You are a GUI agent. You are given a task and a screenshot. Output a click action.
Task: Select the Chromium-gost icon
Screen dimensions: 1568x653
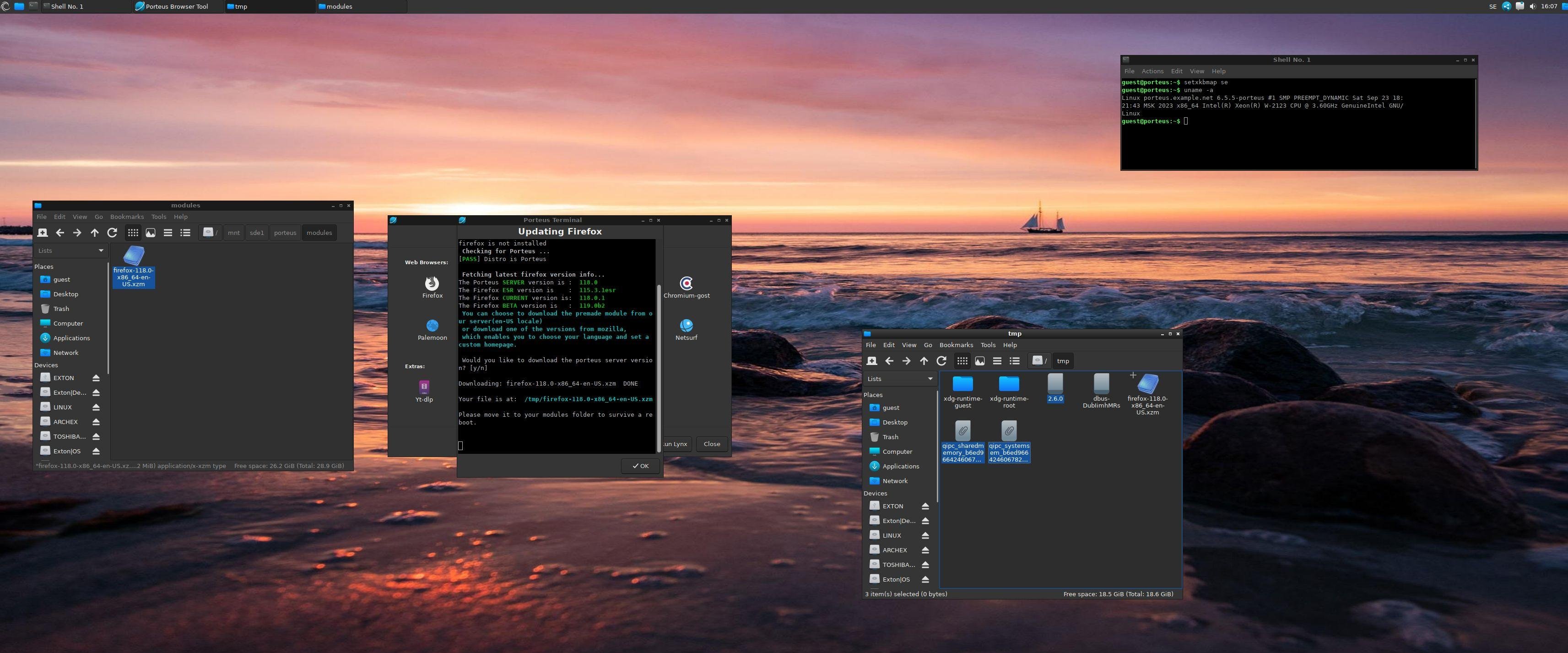686,284
